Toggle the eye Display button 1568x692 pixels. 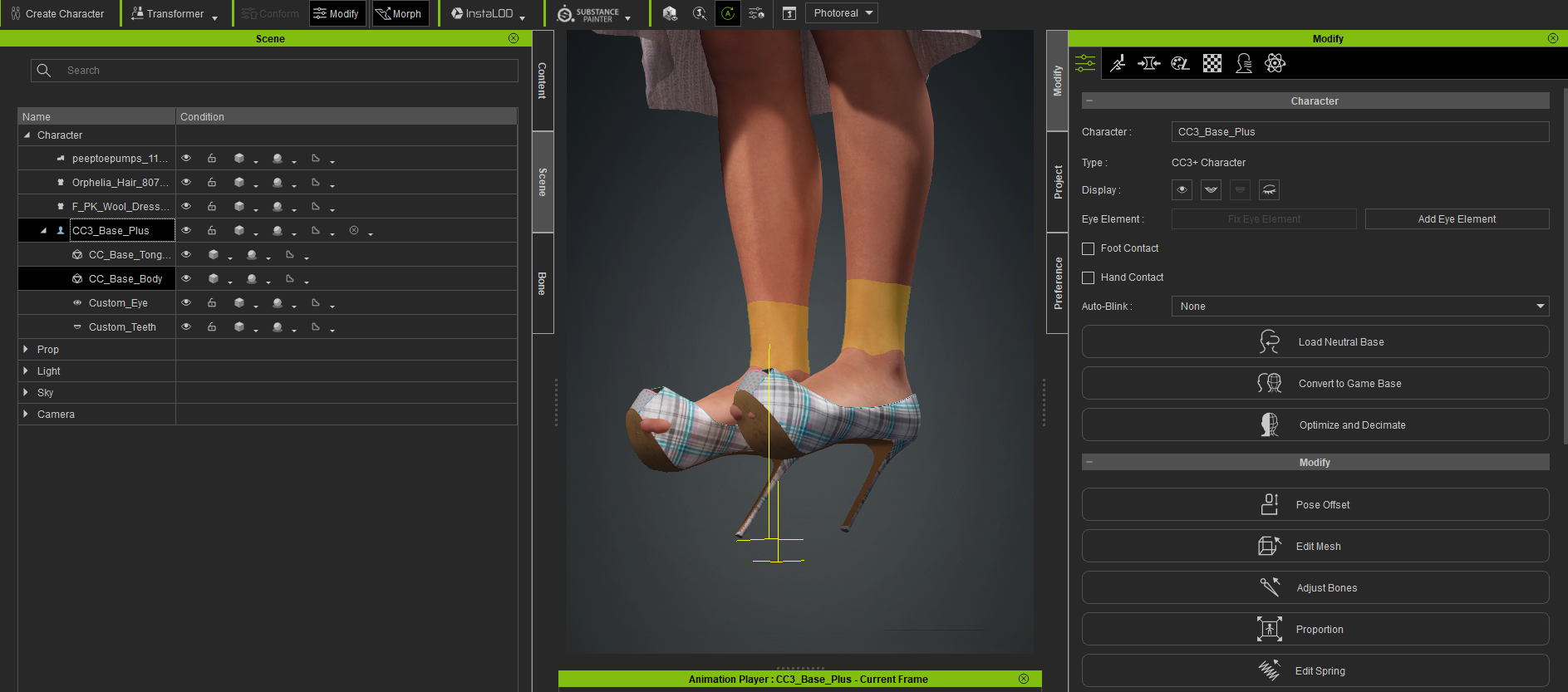(1182, 189)
